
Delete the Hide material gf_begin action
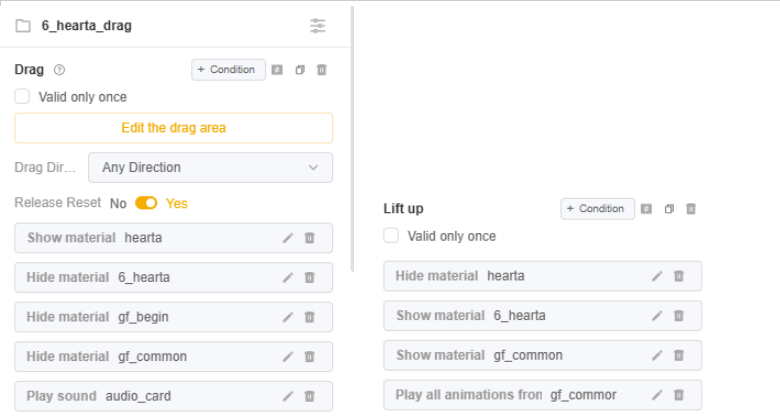(x=309, y=317)
